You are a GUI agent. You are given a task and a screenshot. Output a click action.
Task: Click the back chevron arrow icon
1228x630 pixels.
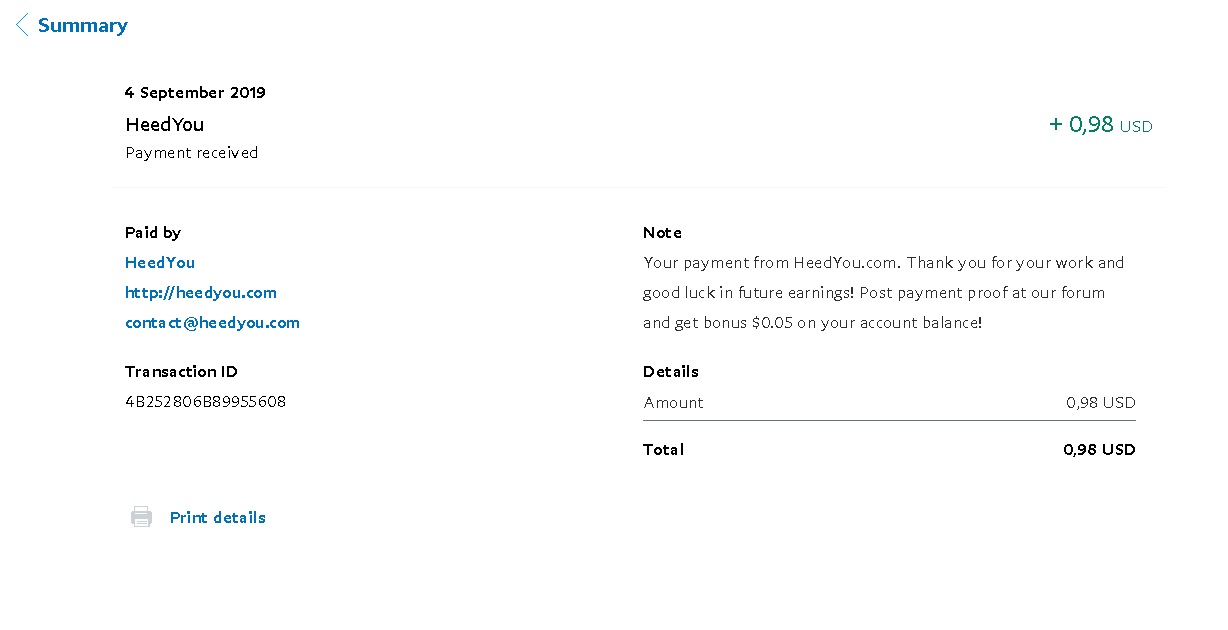click(x=22, y=25)
